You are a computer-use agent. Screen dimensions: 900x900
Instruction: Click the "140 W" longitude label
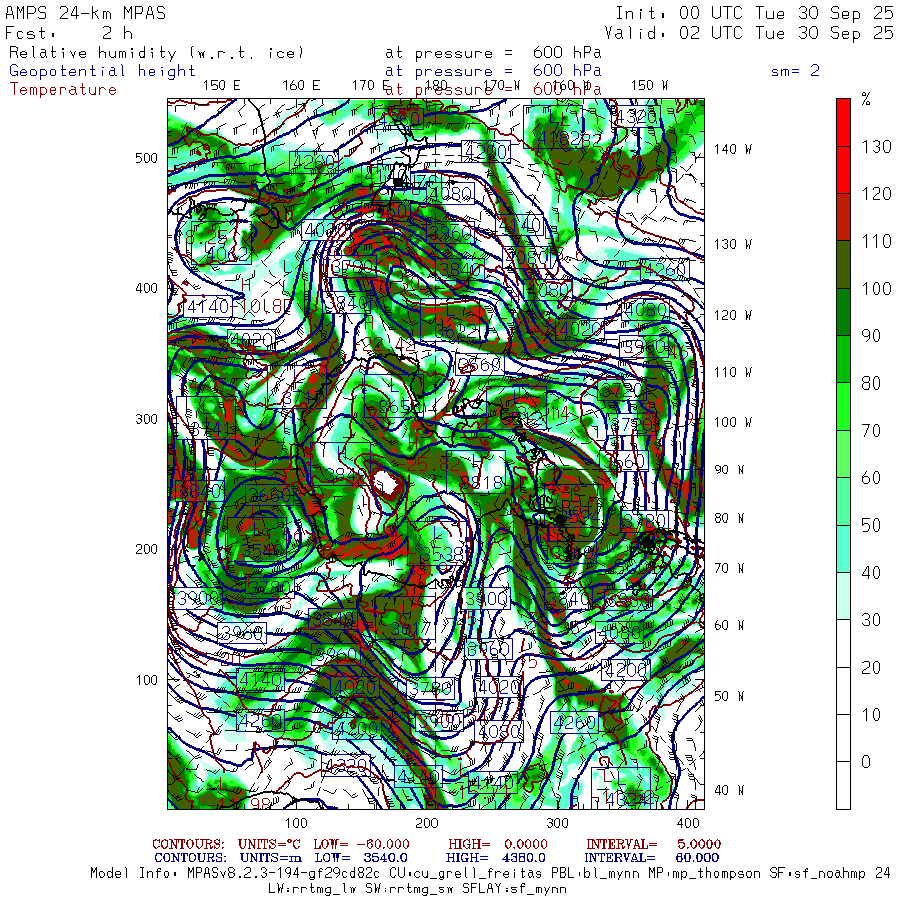(732, 149)
